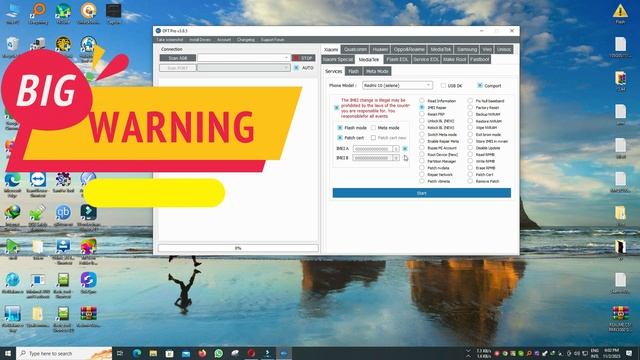Switch to the Unisoc tab

[x=504, y=49]
